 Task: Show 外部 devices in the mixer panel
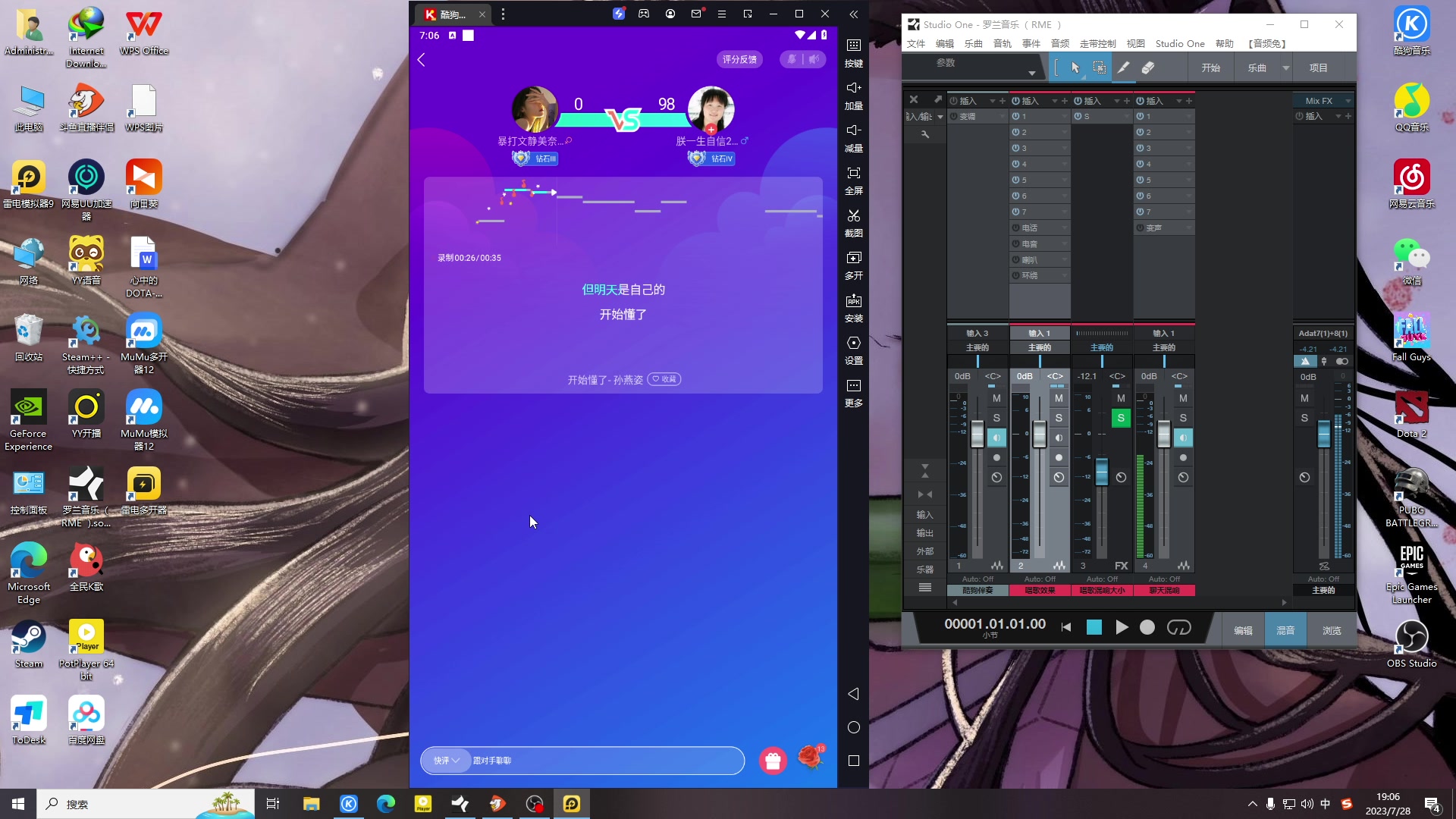click(x=924, y=551)
